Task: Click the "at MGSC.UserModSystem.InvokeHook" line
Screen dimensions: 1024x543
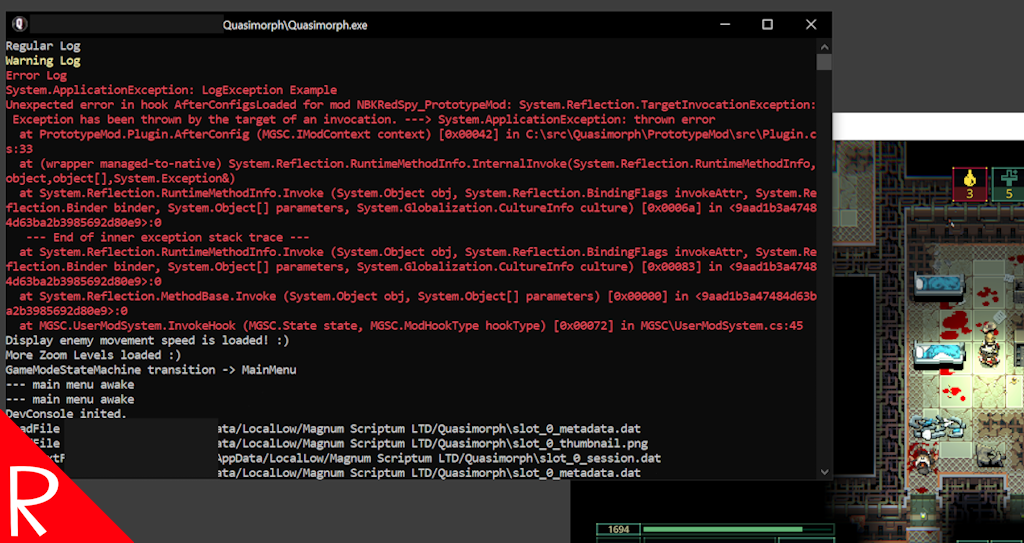Action: coord(411,325)
